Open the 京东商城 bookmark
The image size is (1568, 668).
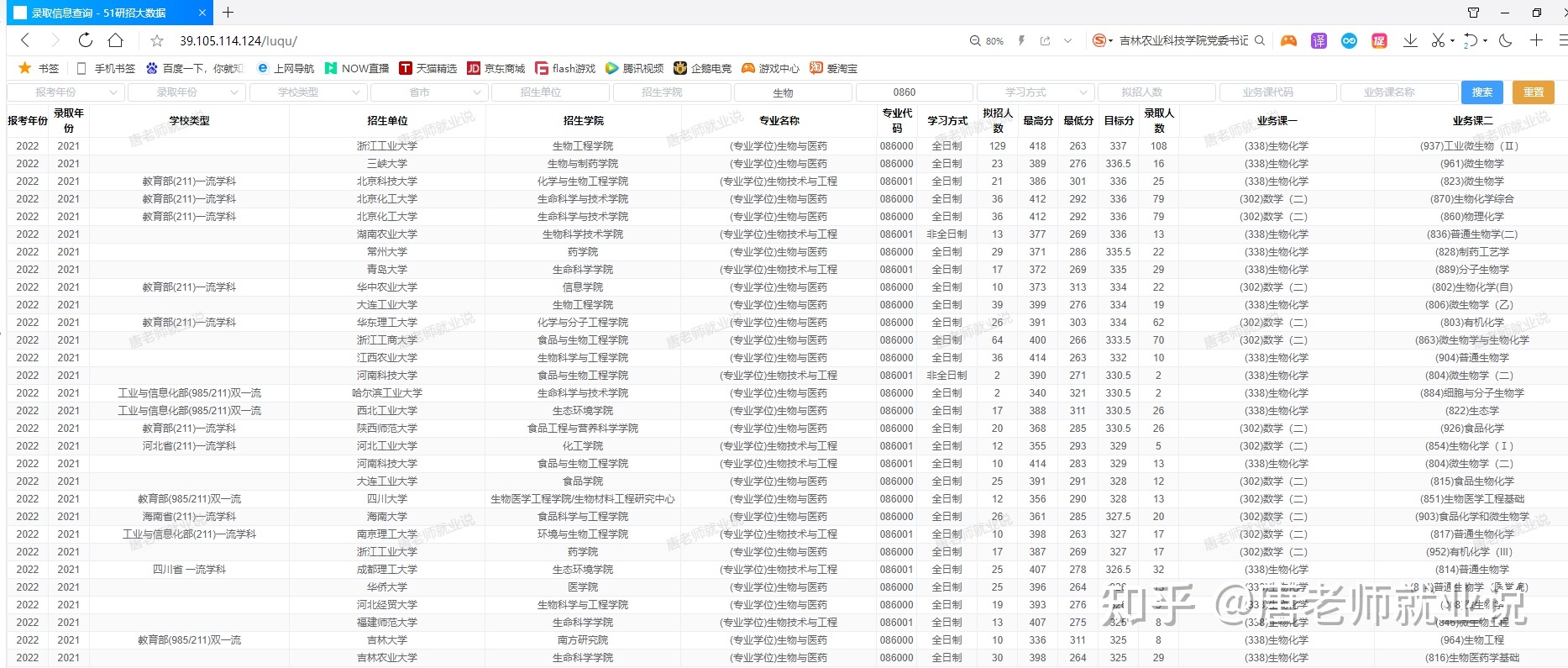(496, 68)
